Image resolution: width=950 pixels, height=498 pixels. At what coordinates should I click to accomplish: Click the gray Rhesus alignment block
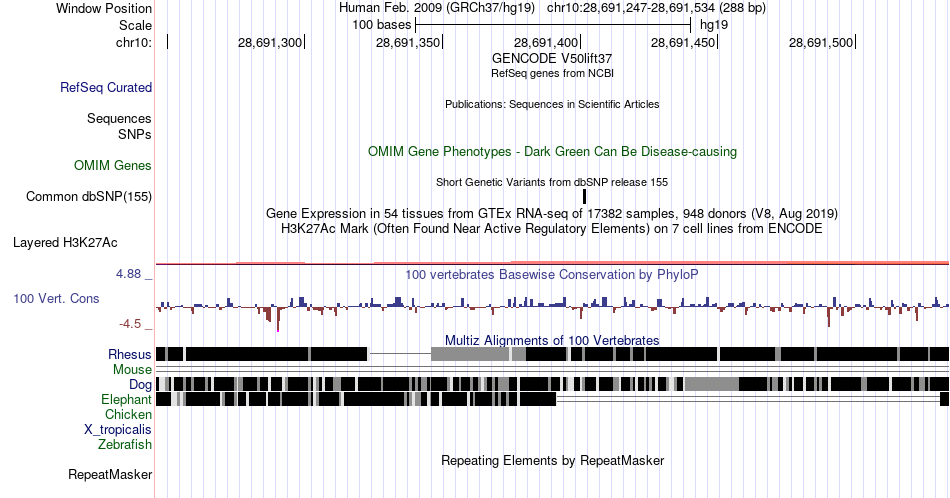click(470, 354)
